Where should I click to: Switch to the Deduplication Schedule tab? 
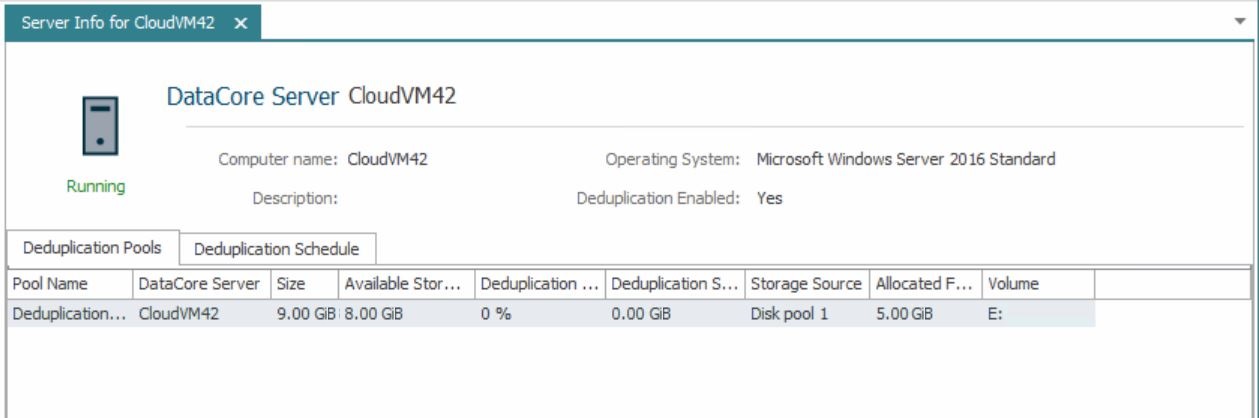[276, 249]
